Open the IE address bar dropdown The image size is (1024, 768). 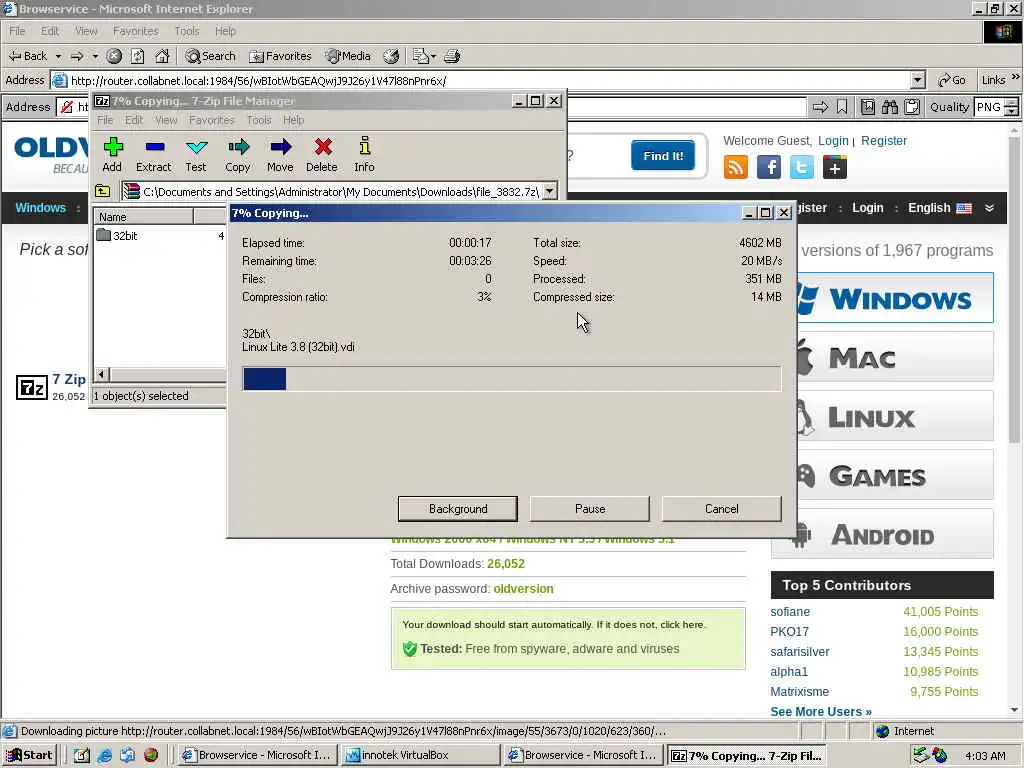918,80
